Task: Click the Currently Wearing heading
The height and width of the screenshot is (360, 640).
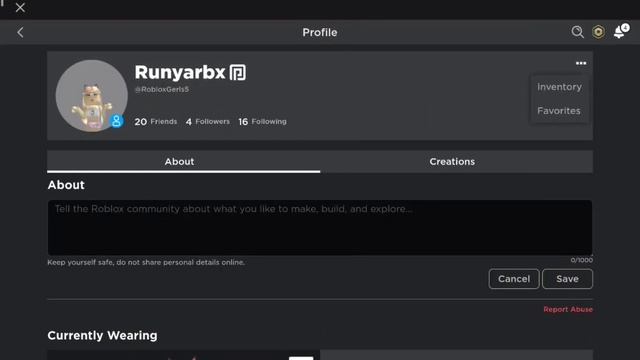Action: pos(102,336)
